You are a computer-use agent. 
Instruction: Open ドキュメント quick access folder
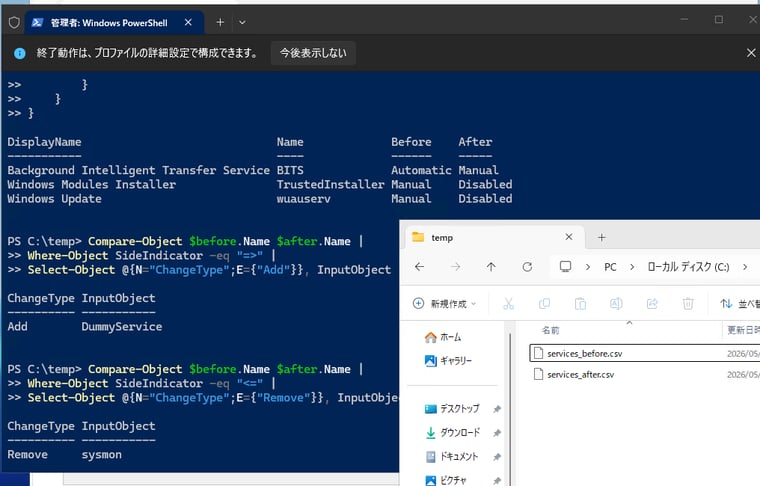coord(452,456)
